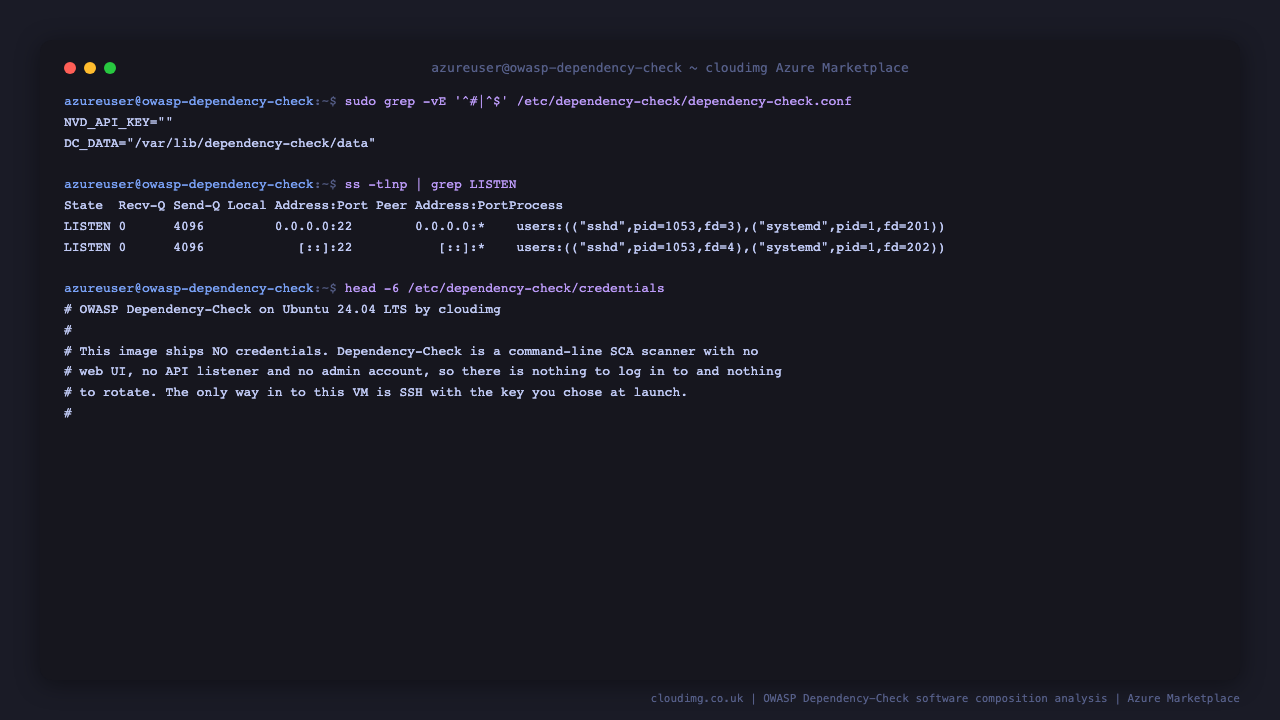Viewport: 1280px width, 720px height.
Task: Select the LISTEN row for 0.0.0.0:22
Action: (x=504, y=227)
